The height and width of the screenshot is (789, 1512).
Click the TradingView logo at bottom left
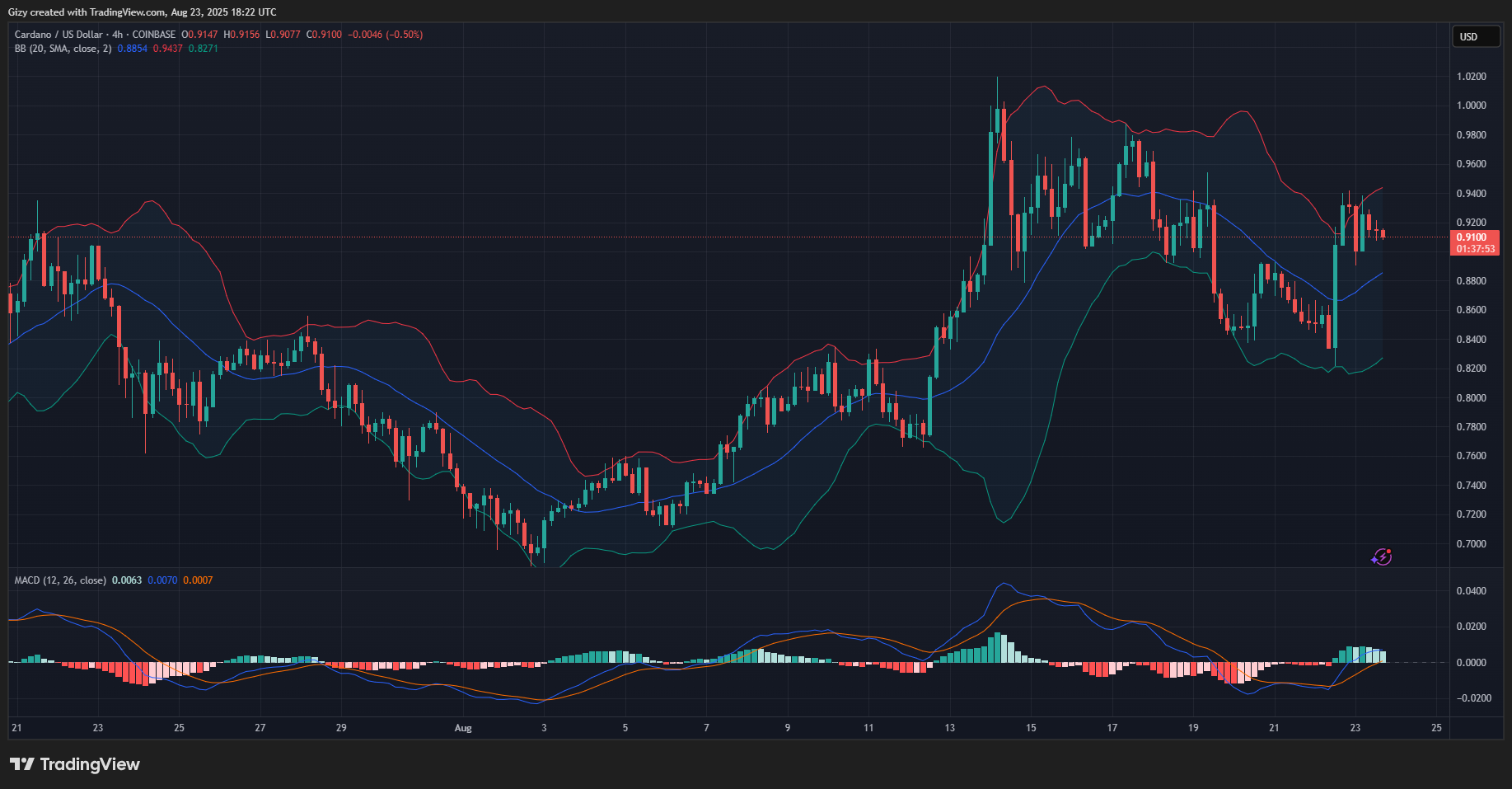[x=75, y=764]
